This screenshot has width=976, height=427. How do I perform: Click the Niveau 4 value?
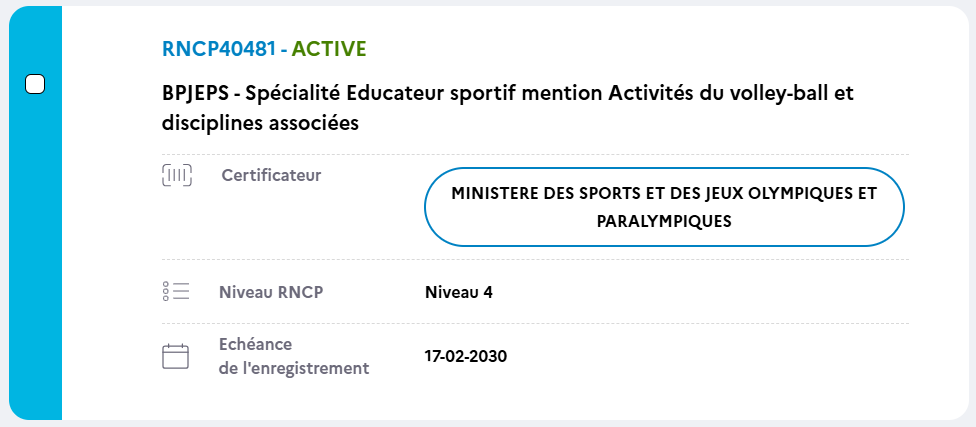click(459, 293)
